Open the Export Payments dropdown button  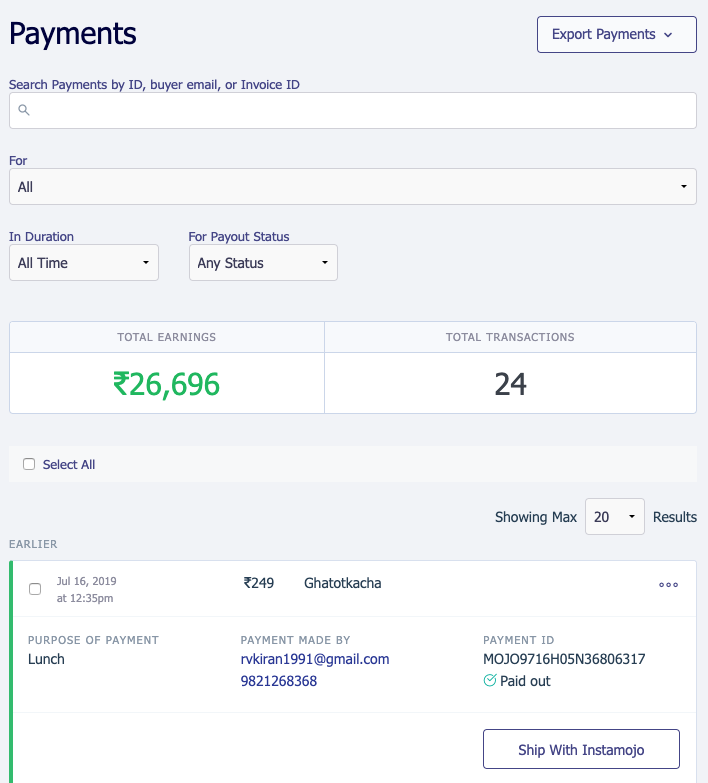(616, 34)
